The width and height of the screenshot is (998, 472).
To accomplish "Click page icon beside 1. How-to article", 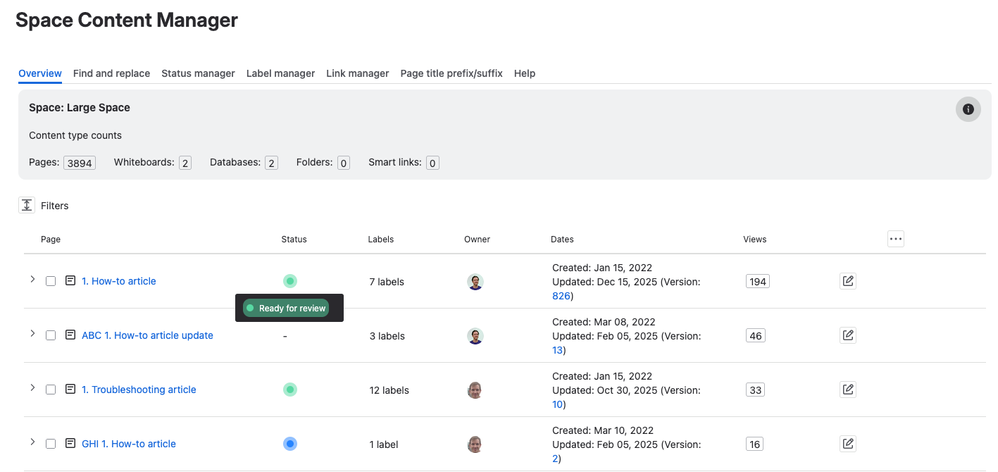I will 70,281.
